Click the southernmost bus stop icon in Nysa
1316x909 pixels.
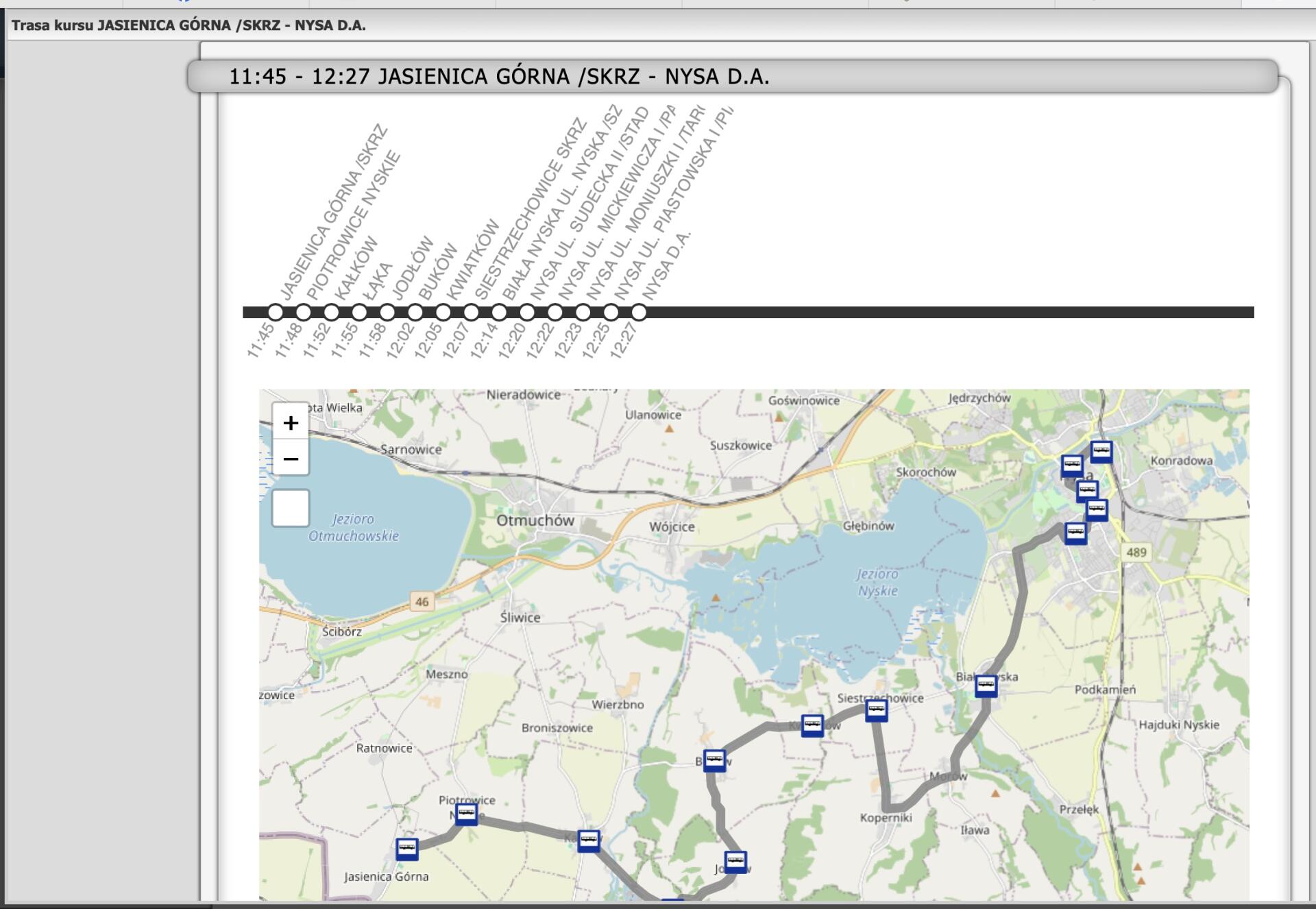1075,533
